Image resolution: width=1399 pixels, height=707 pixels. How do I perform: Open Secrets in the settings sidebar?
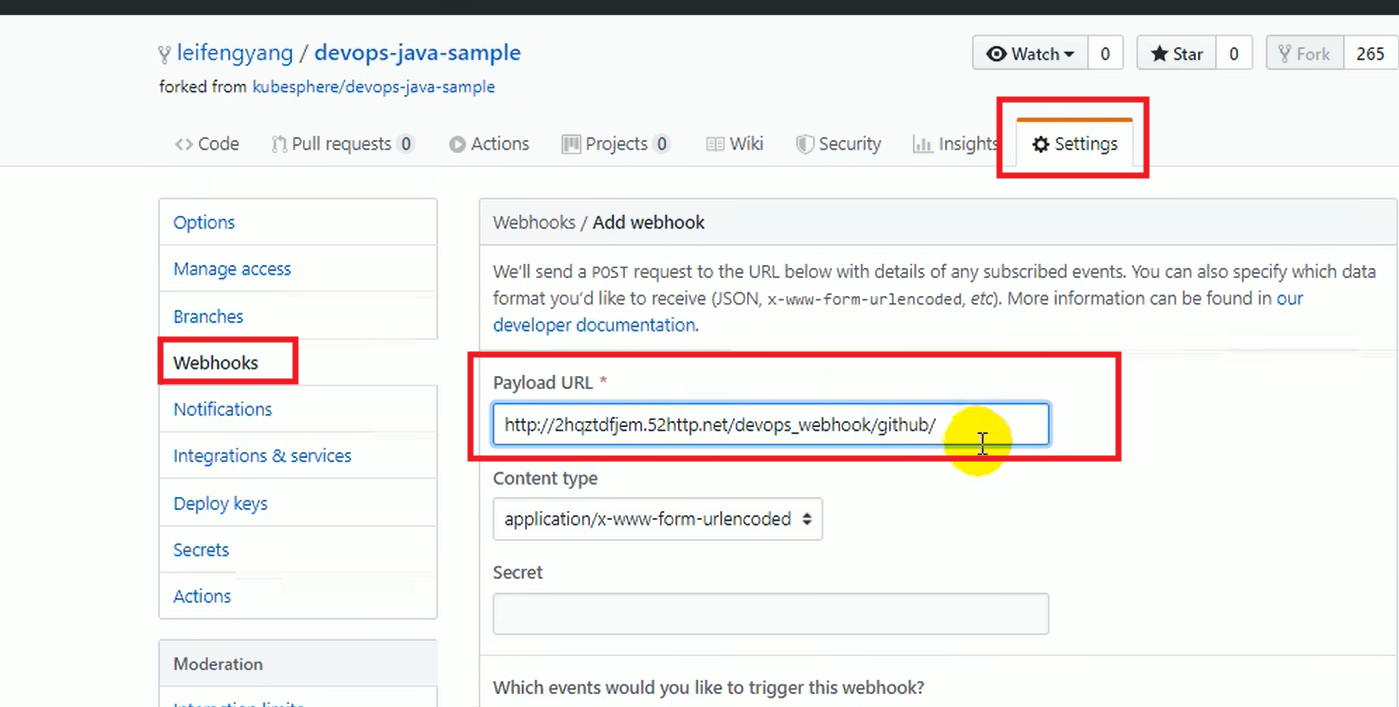point(298,550)
